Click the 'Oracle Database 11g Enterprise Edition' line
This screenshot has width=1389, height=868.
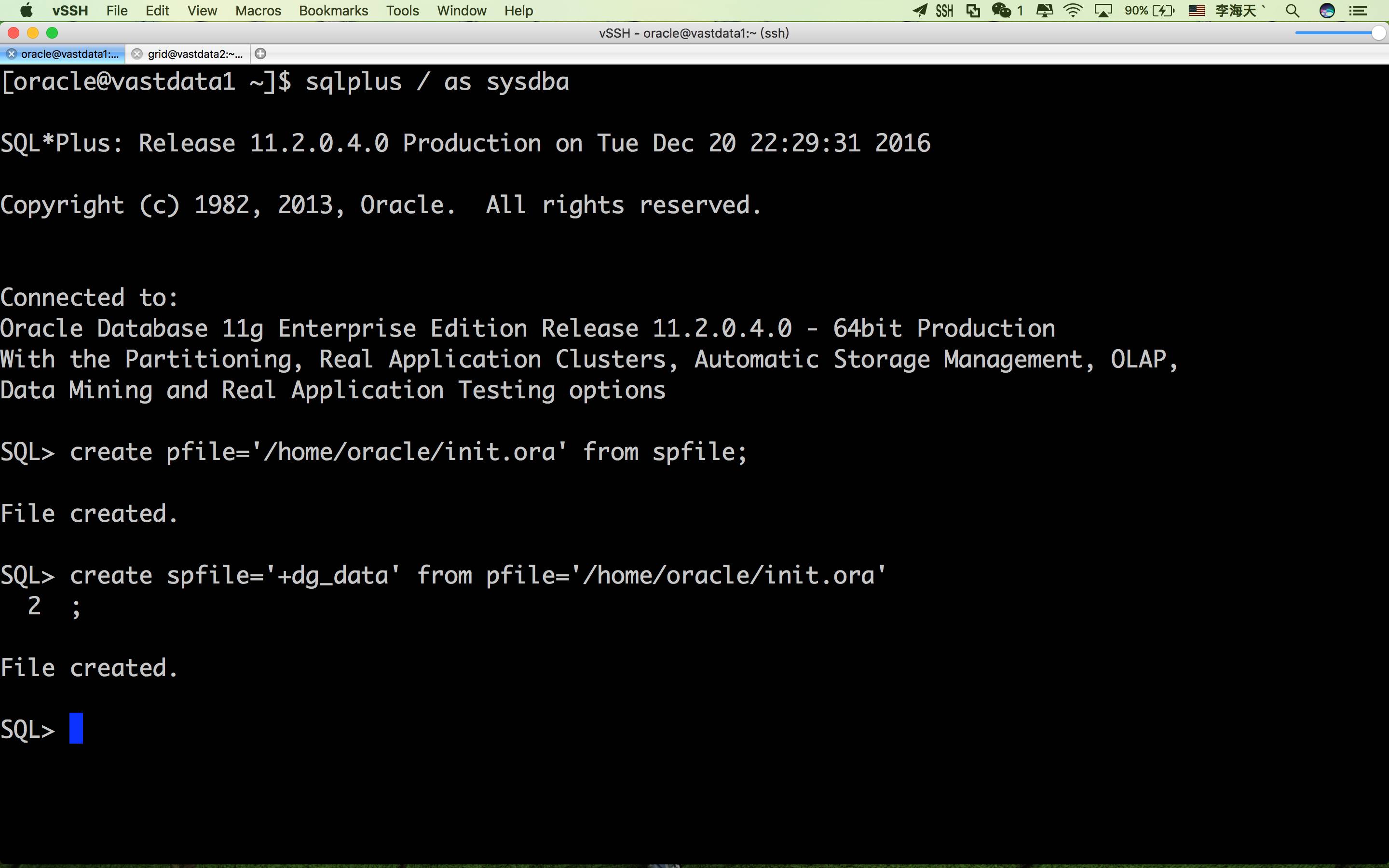(x=528, y=328)
